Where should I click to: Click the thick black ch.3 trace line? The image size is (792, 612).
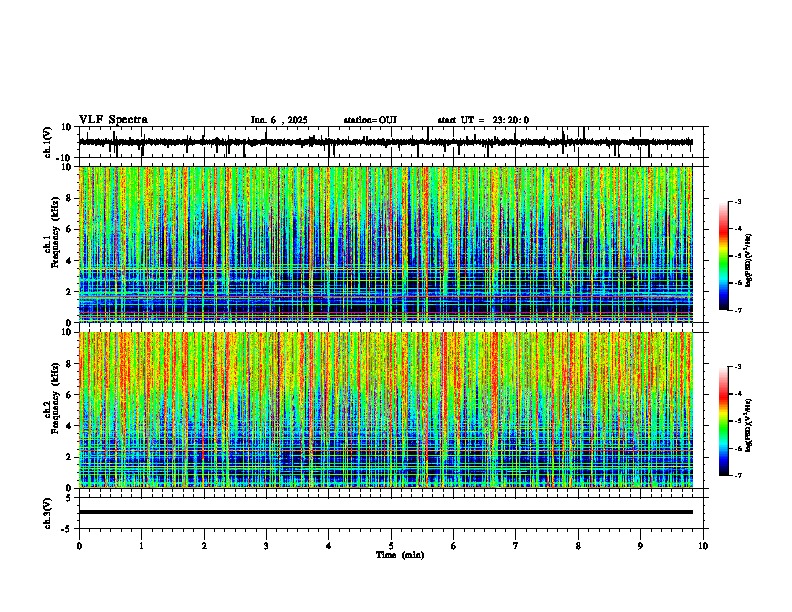[385, 512]
